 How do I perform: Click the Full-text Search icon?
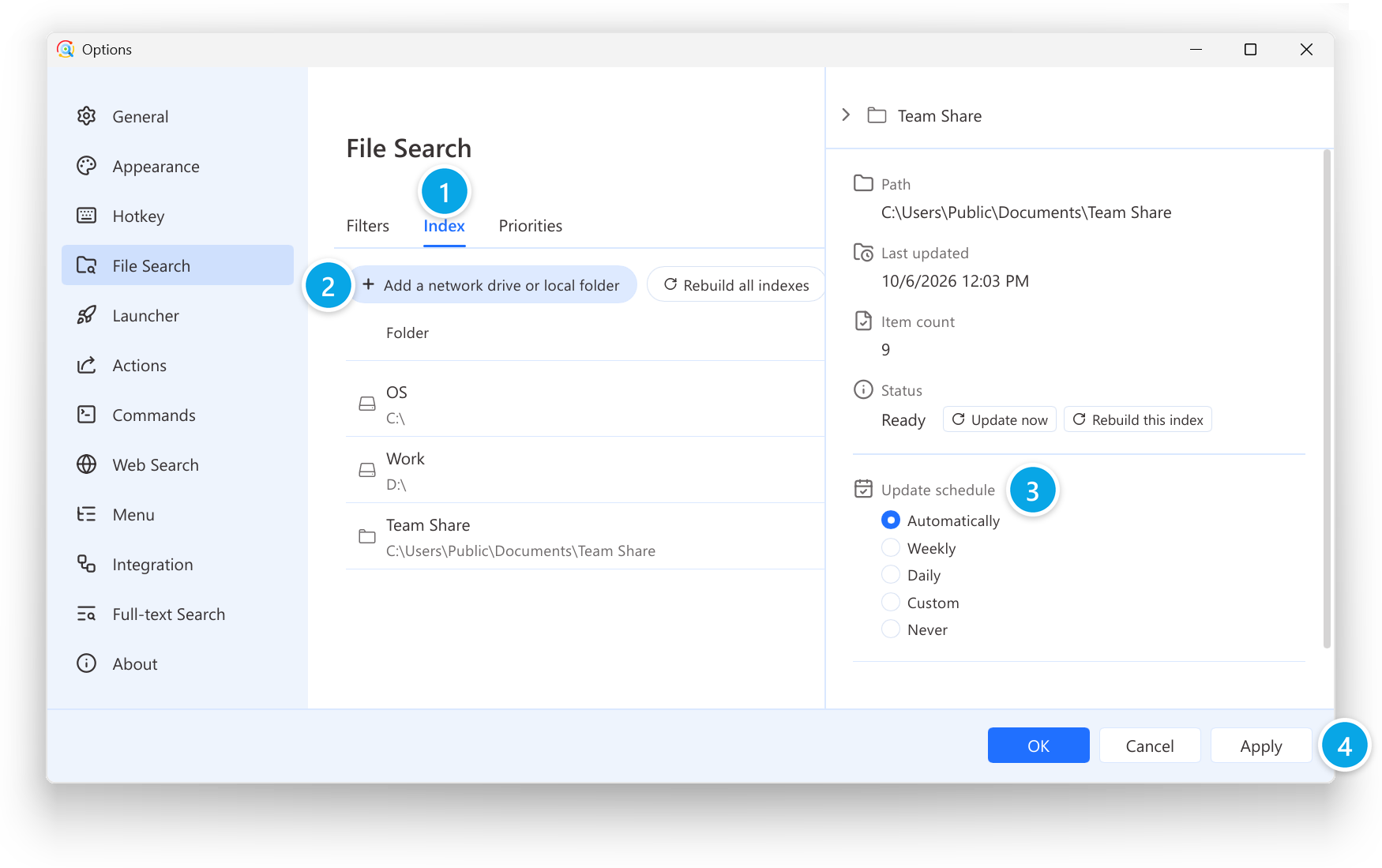click(x=86, y=614)
